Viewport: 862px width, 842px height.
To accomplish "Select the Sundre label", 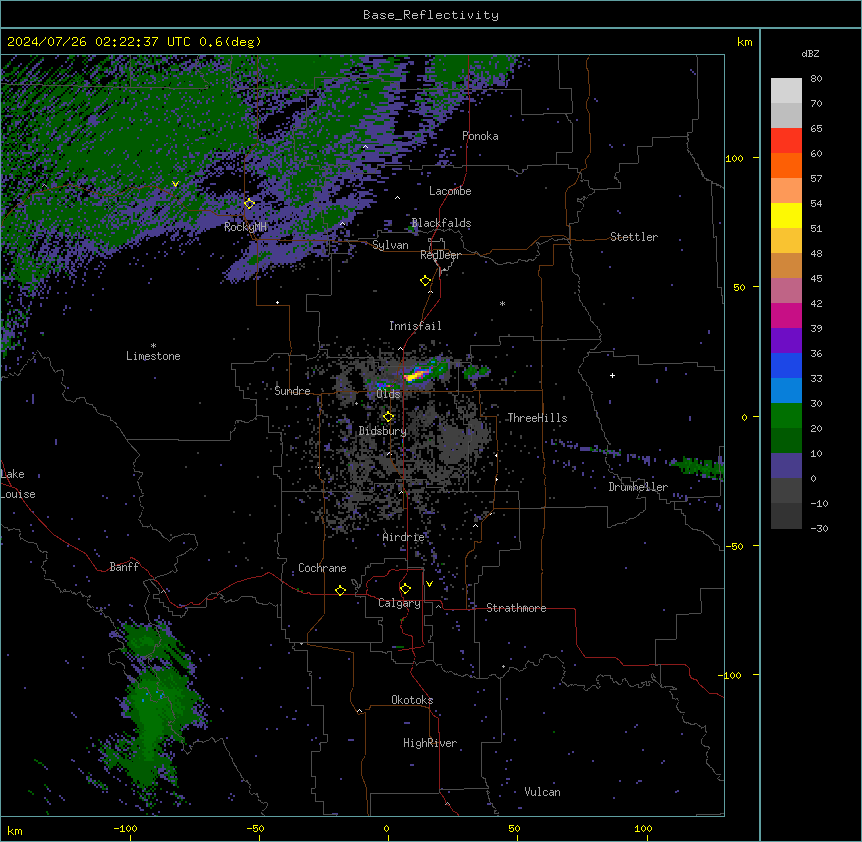I will click(x=292, y=391).
